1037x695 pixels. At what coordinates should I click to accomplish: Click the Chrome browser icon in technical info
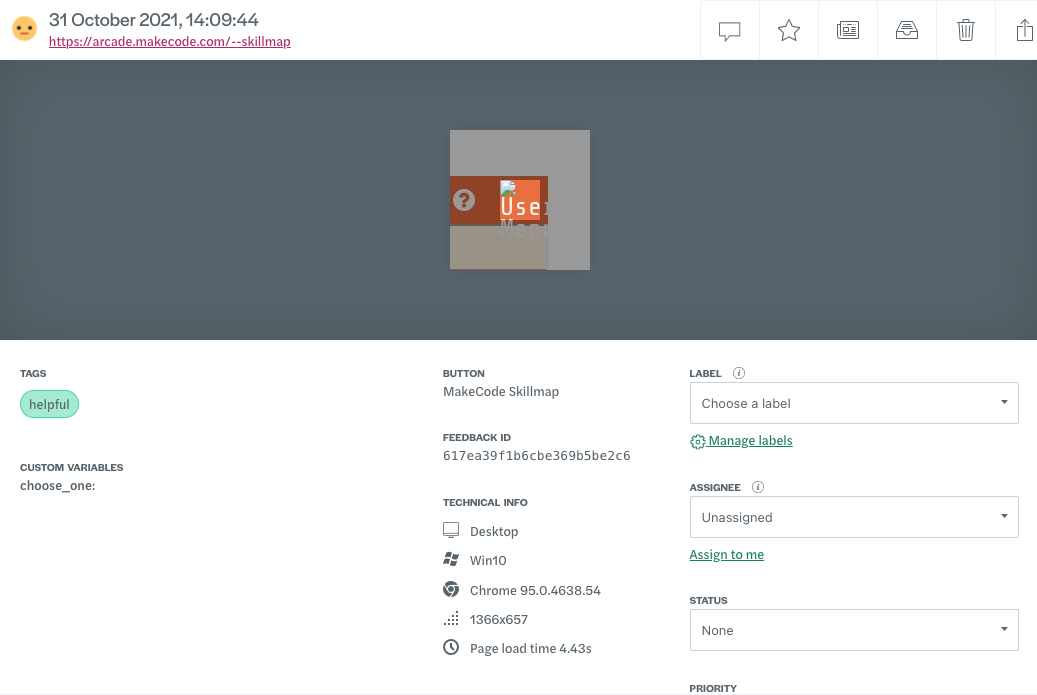(x=451, y=589)
